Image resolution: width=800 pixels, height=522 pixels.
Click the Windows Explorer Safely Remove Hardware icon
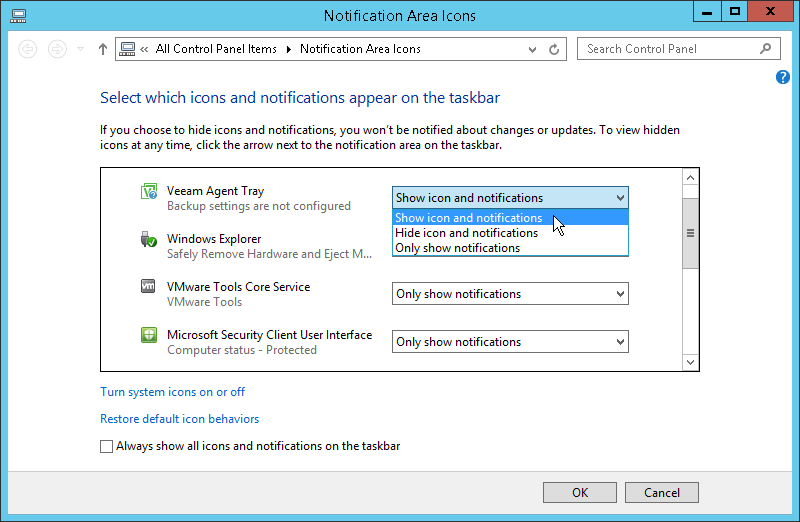(x=148, y=239)
